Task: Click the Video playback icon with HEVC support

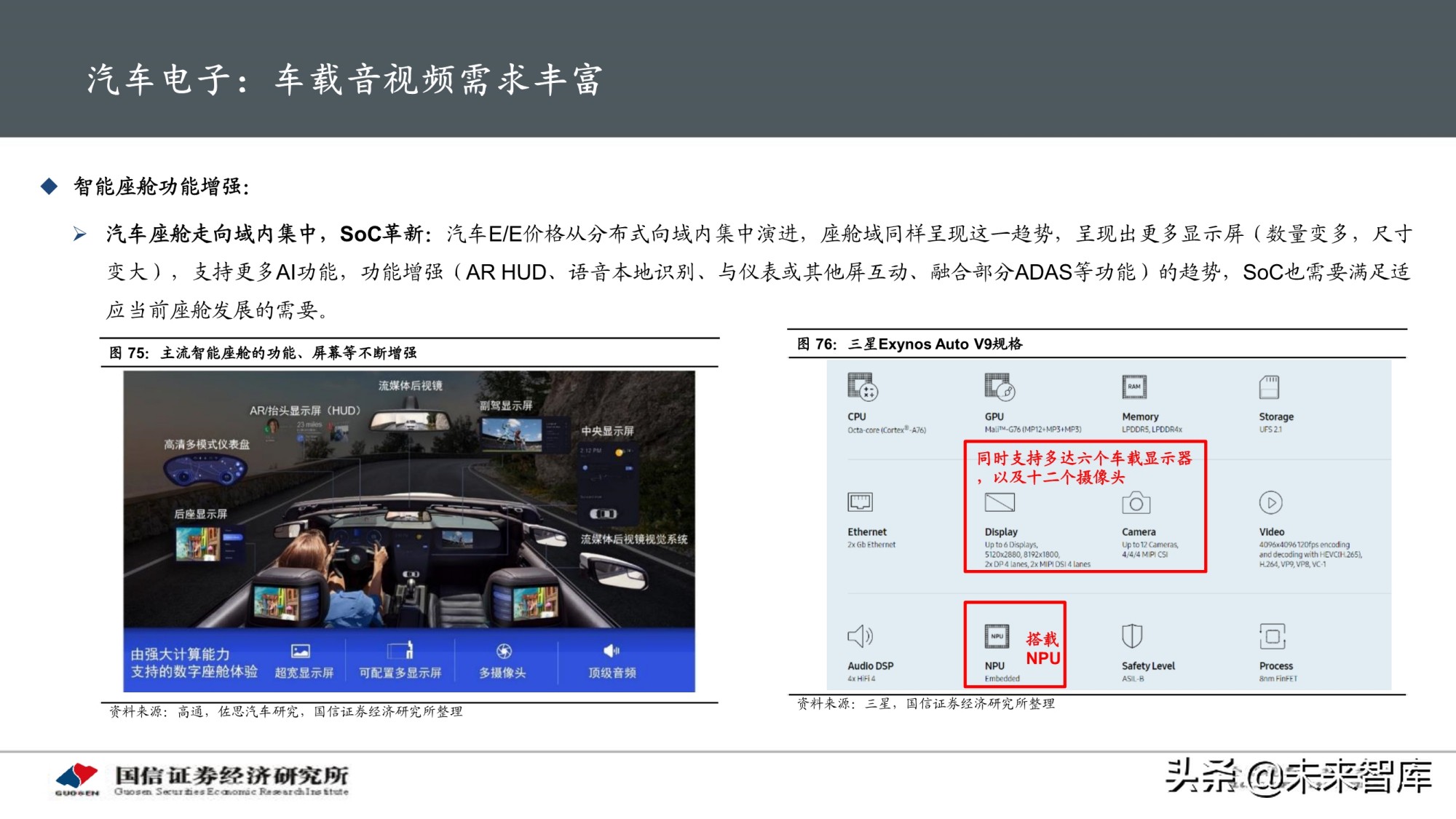Action: point(1270,504)
